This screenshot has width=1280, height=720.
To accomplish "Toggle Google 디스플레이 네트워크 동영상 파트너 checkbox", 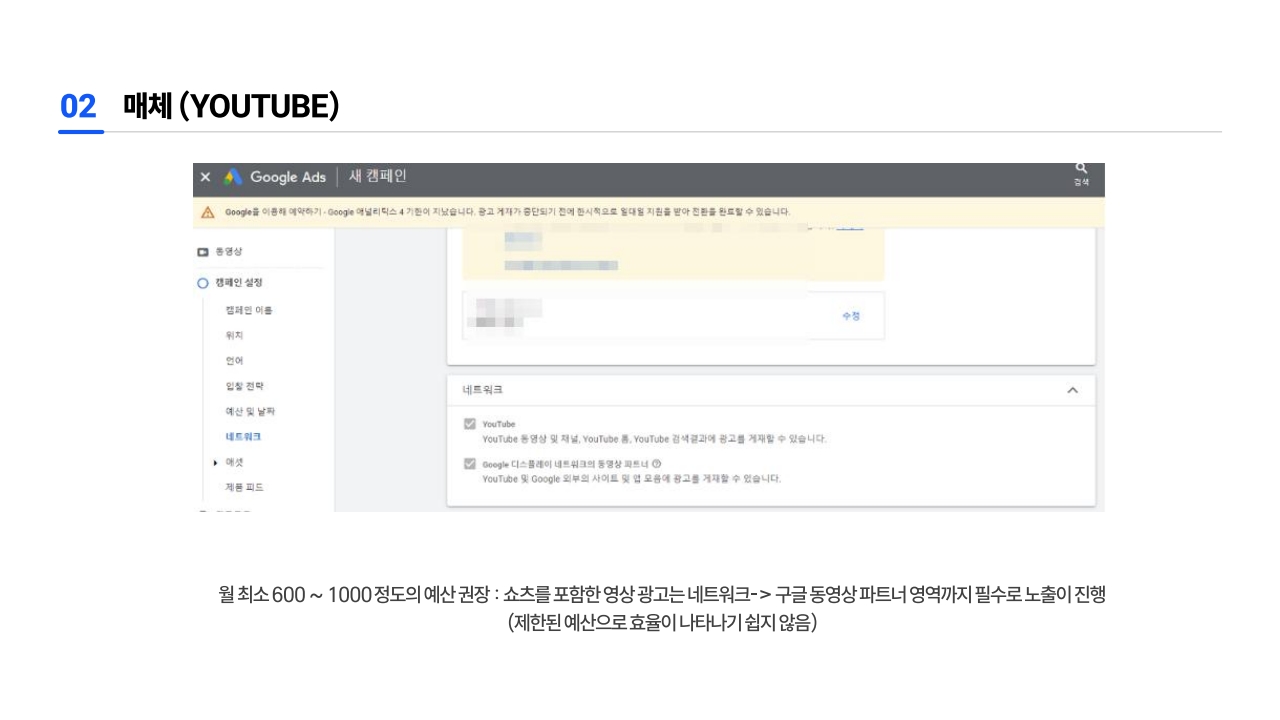I will 470,464.
